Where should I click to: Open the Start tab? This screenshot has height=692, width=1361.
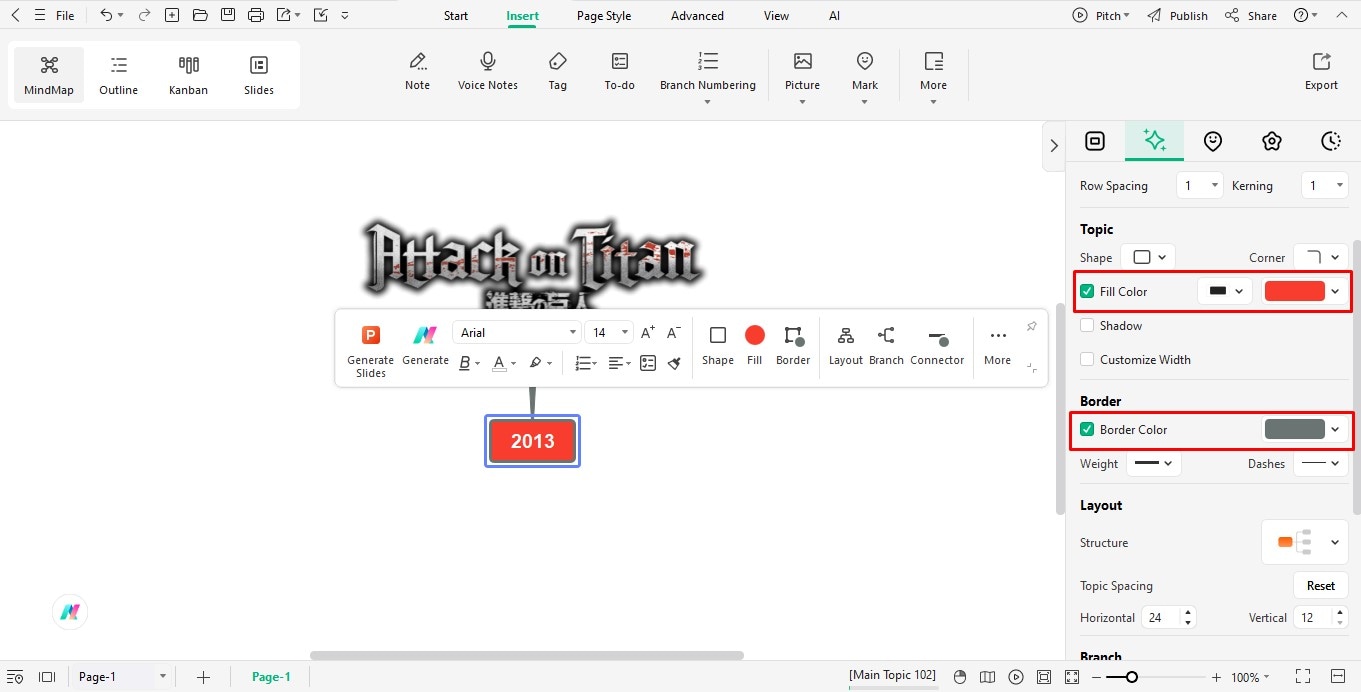(x=456, y=16)
